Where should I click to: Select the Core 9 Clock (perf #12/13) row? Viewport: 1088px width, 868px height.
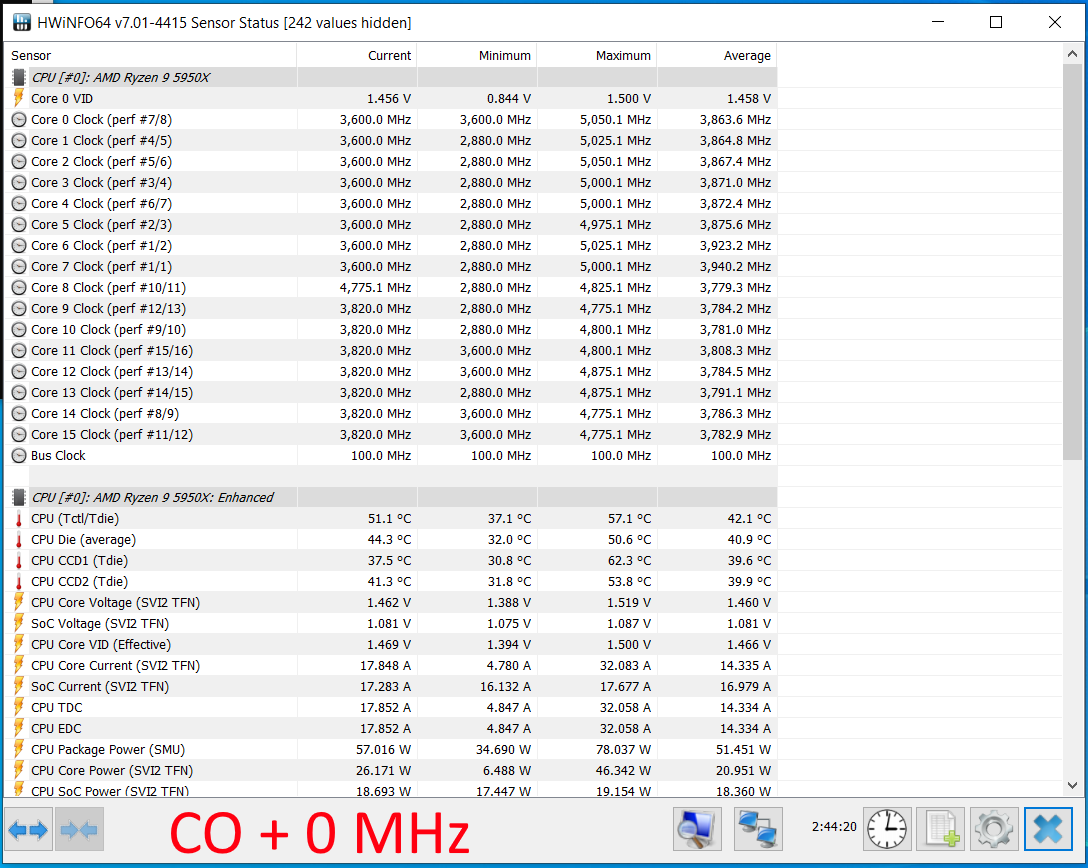pos(391,308)
